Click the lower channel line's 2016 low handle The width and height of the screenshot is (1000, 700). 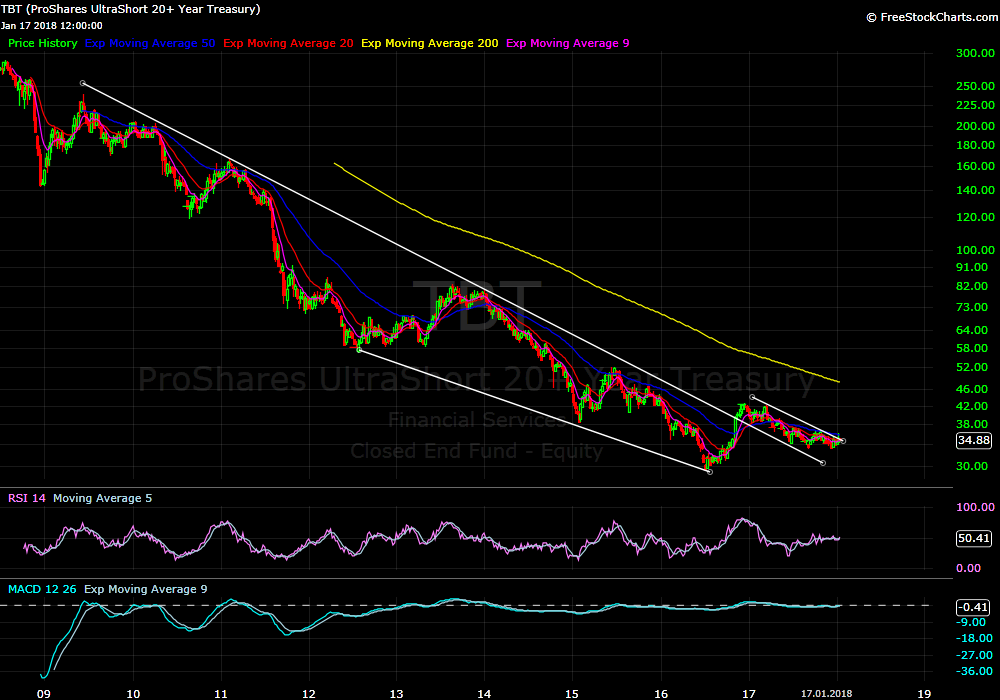(710, 472)
